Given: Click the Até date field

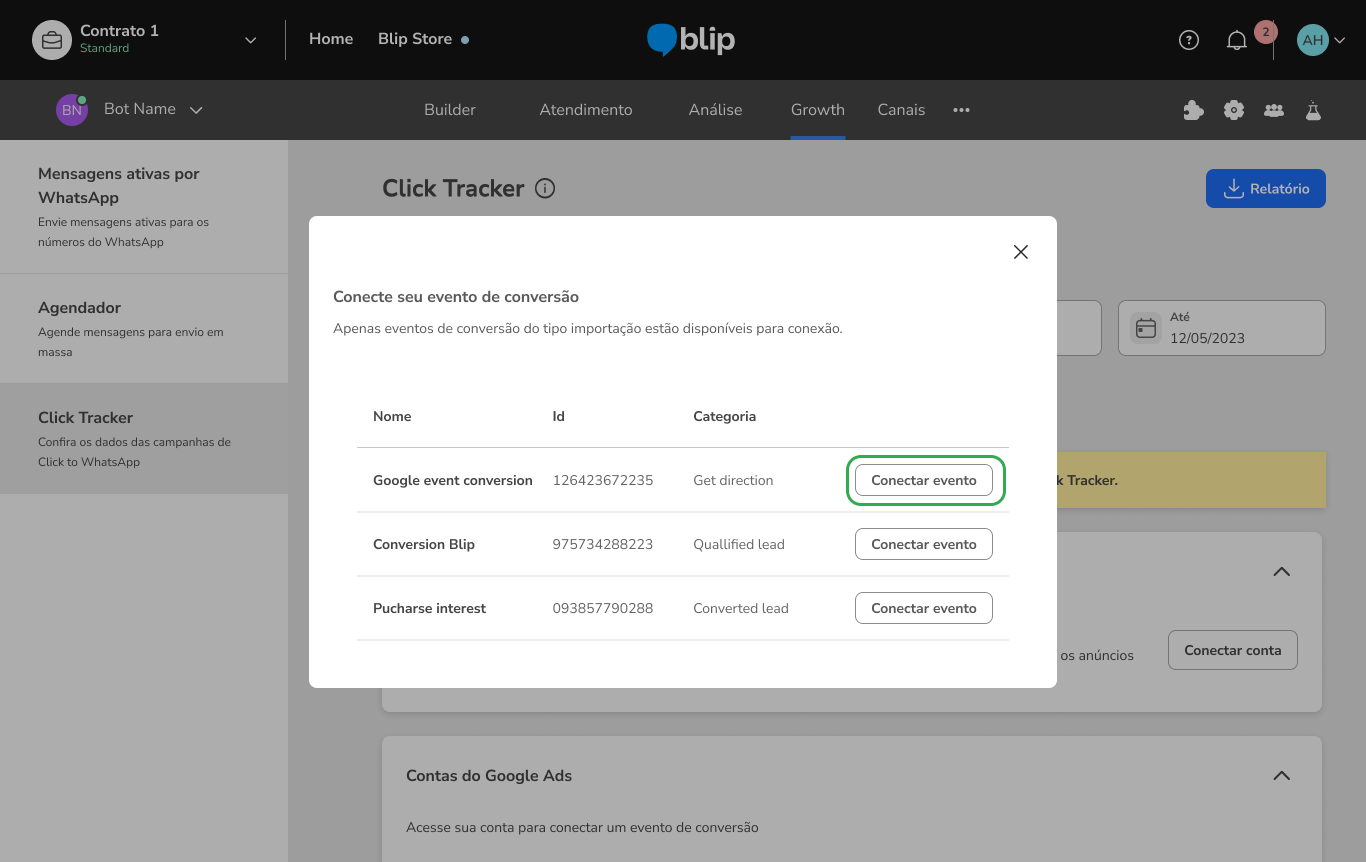Looking at the screenshot, I should (x=1221, y=328).
